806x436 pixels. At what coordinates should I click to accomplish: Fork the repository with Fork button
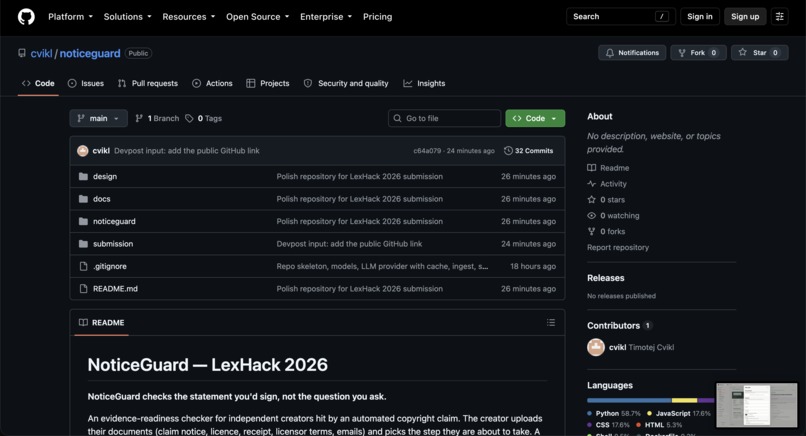[698, 52]
